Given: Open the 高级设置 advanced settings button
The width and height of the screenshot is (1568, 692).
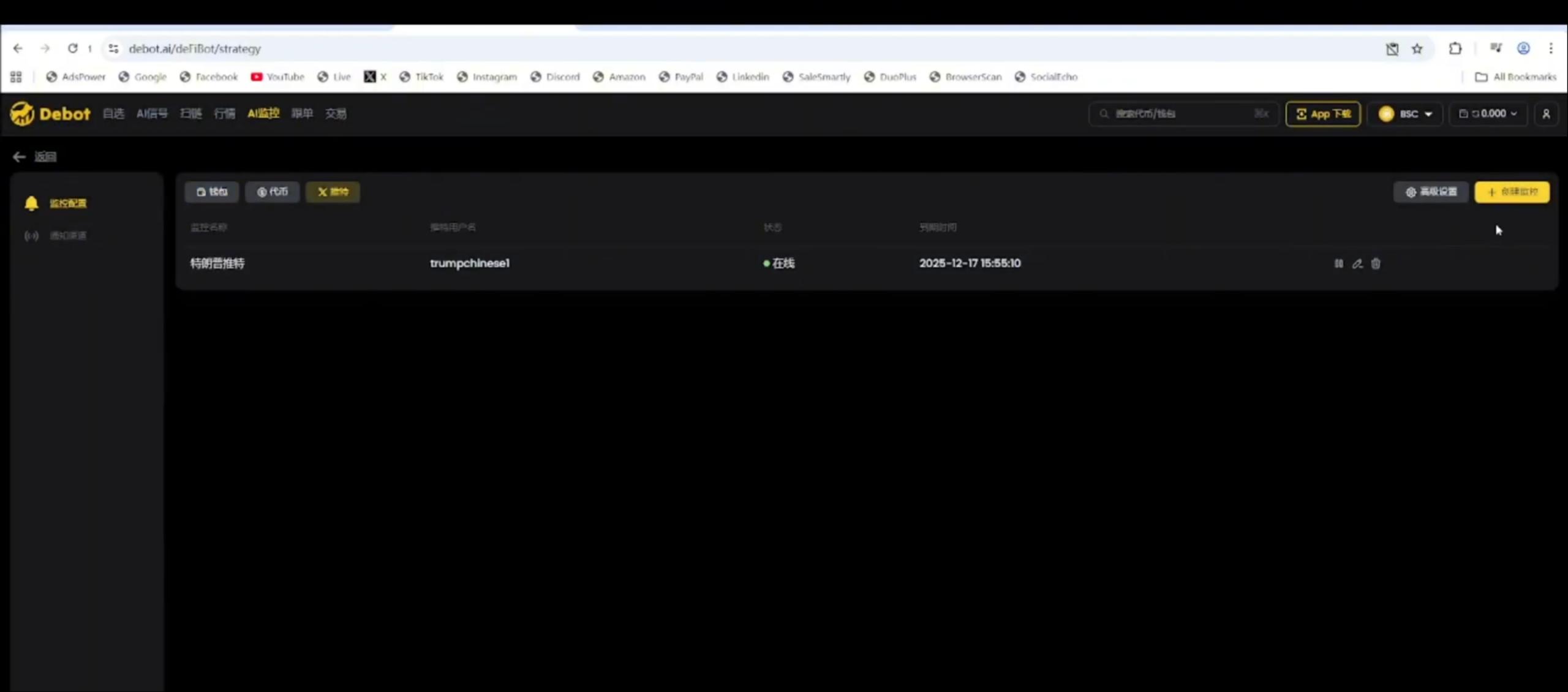Looking at the screenshot, I should click(x=1431, y=192).
